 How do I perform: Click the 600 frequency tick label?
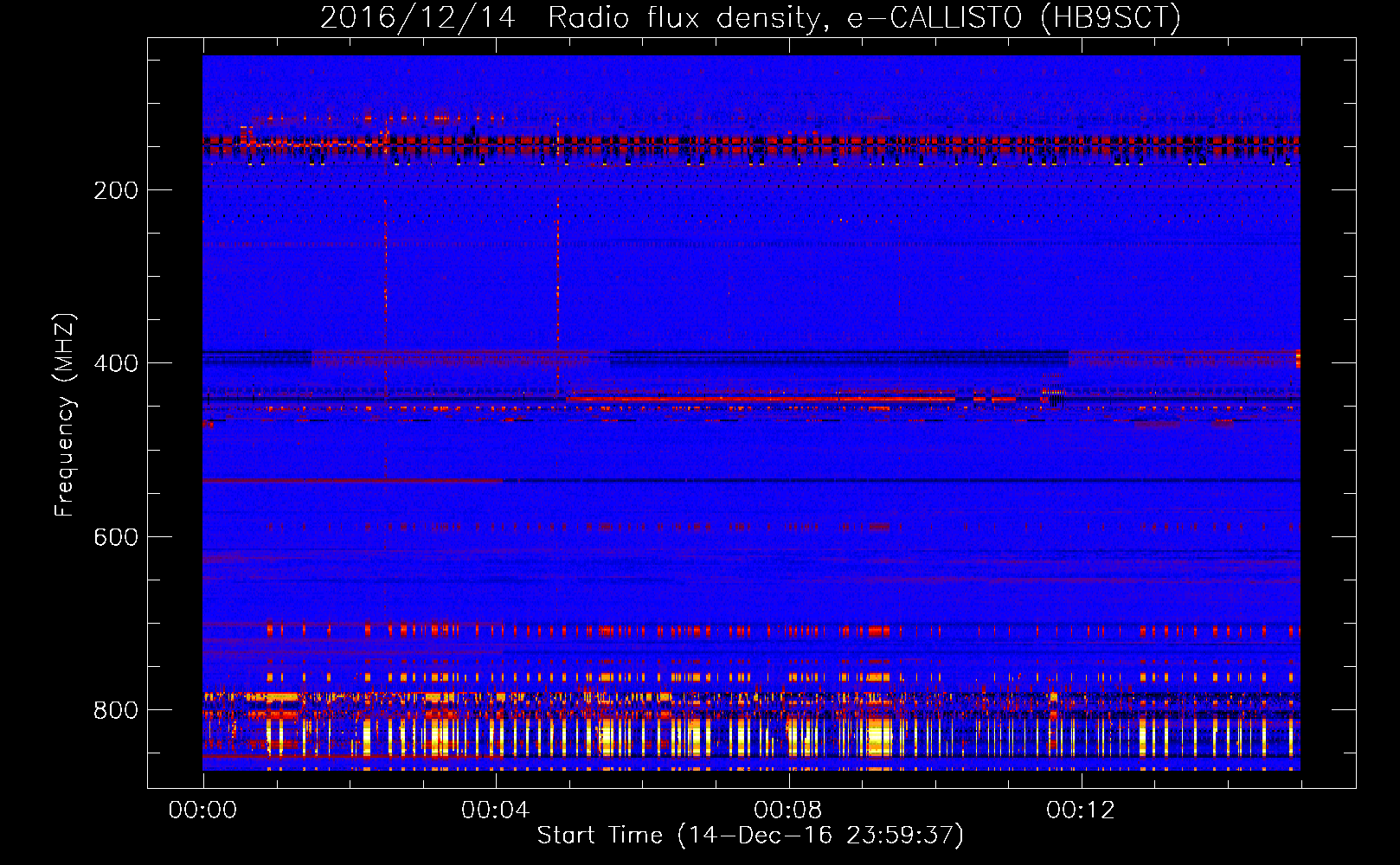click(116, 537)
